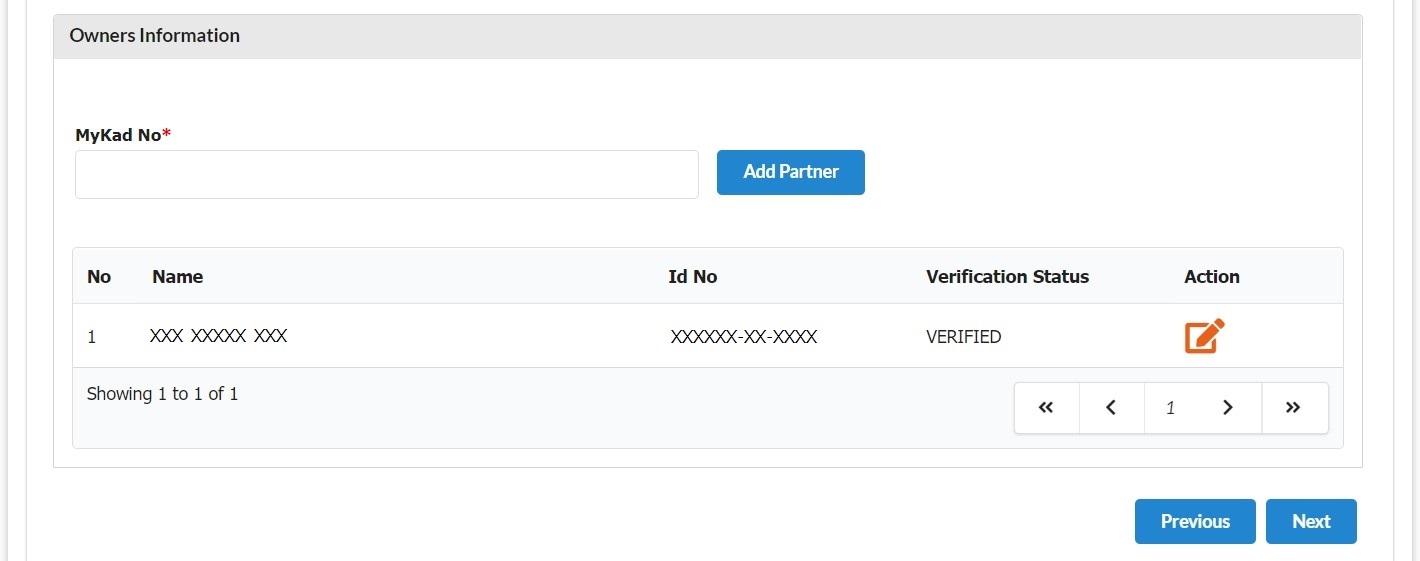This screenshot has width=1420, height=561.
Task: Click the MyKad No text input field
Action: tap(386, 175)
